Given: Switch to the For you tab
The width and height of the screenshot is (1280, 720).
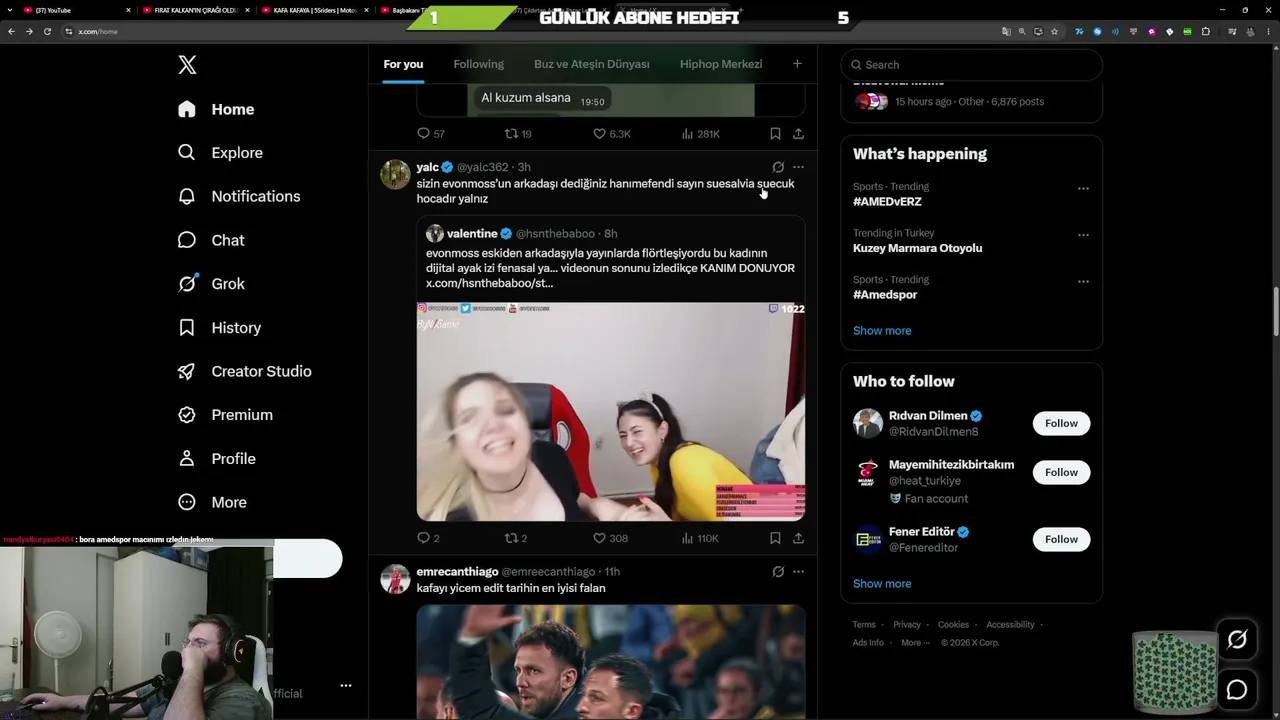Looking at the screenshot, I should tap(403, 64).
